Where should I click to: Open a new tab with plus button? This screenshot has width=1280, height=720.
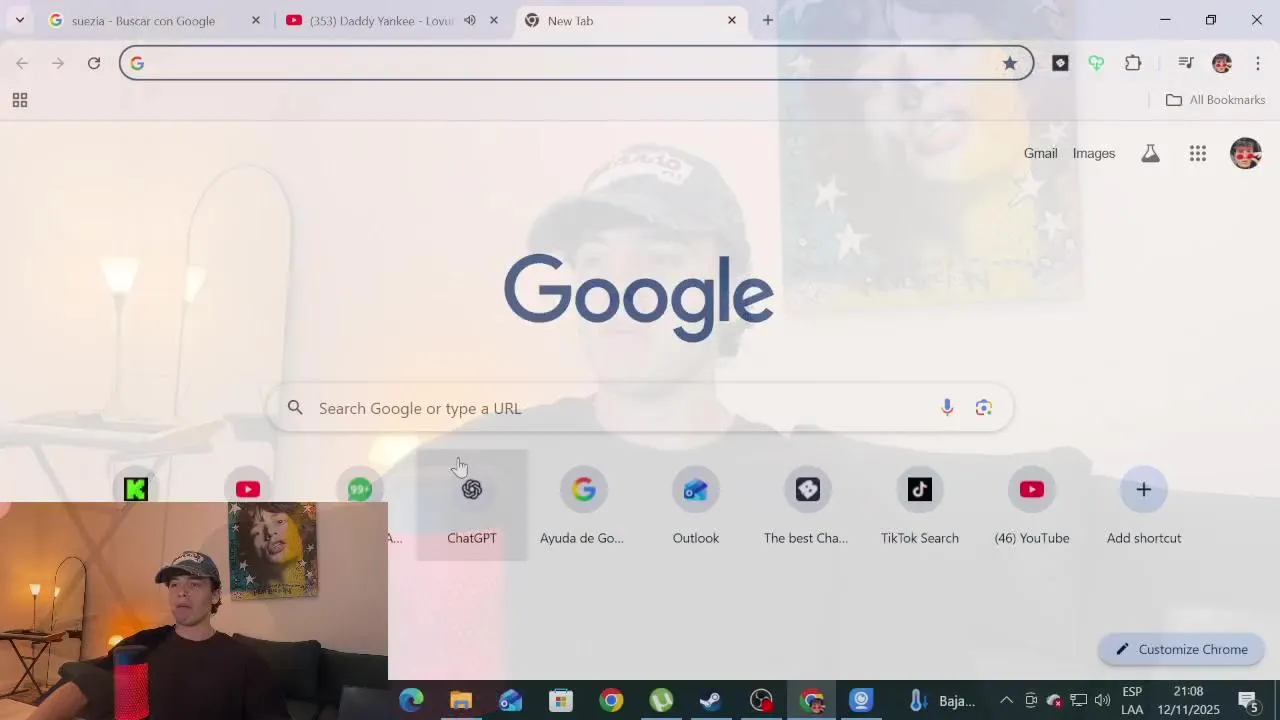[768, 20]
